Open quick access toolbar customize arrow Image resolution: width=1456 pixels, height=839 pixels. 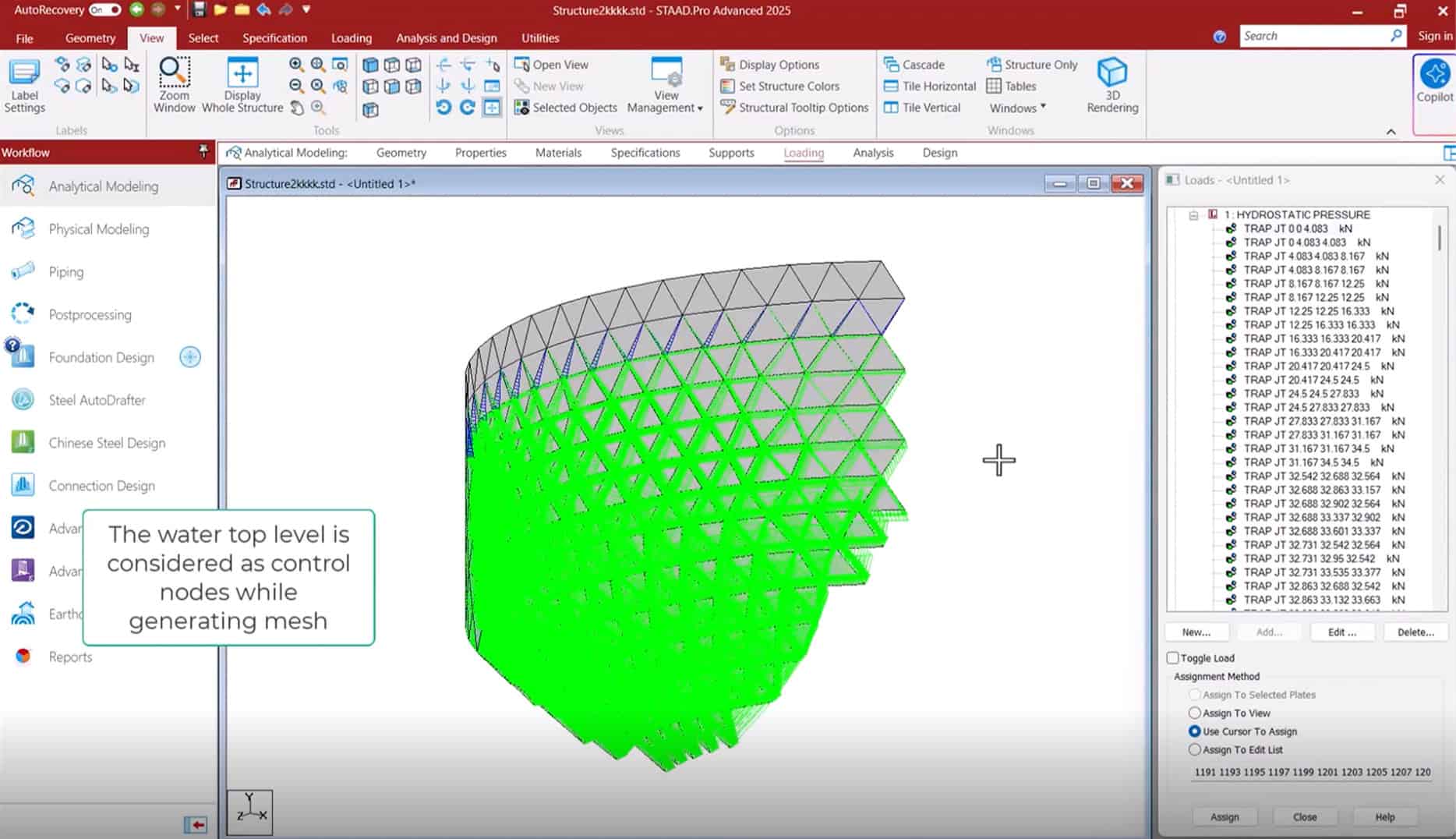pyautogui.click(x=306, y=9)
